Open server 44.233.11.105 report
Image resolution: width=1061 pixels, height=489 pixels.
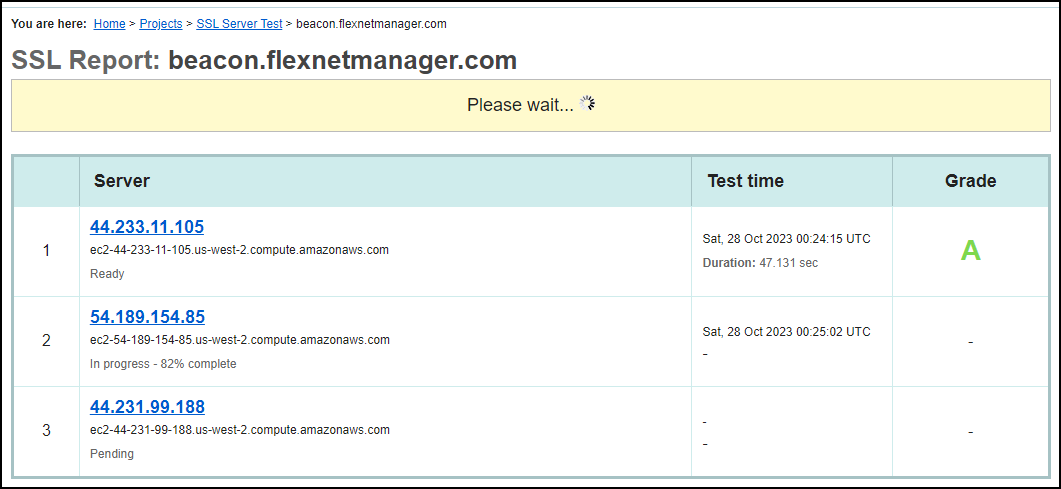pos(147,227)
